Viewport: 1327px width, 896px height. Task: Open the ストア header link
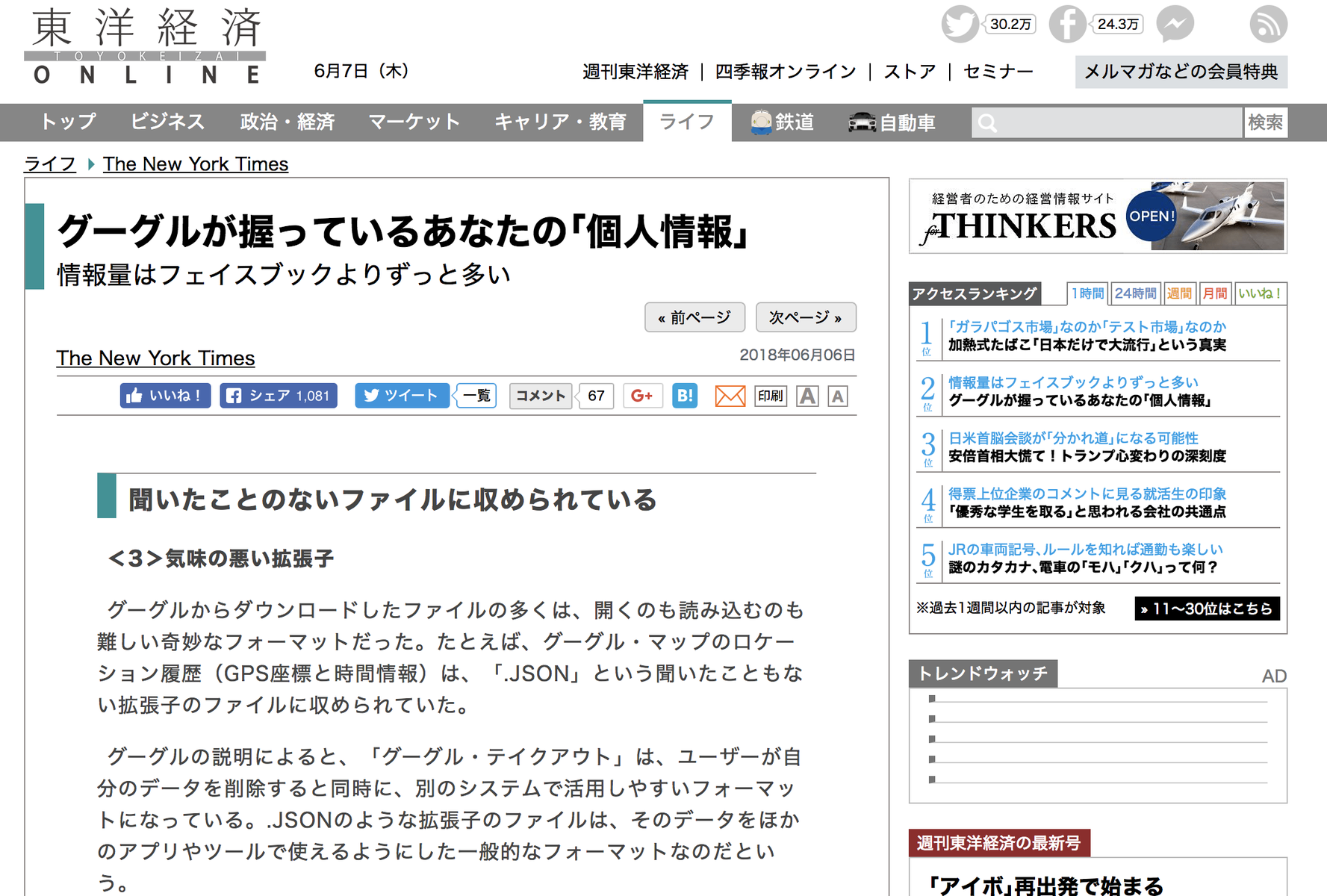910,72
